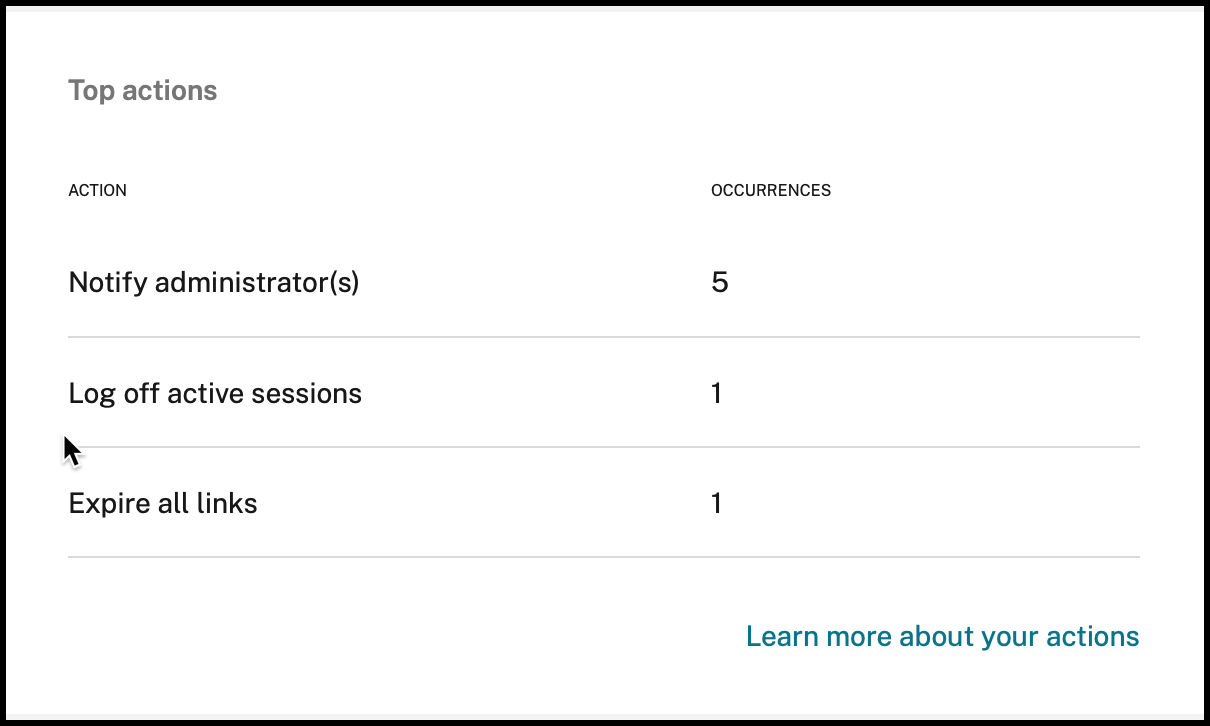The width and height of the screenshot is (1210, 726).
Task: Click the Top actions panel heading
Action: (x=142, y=91)
